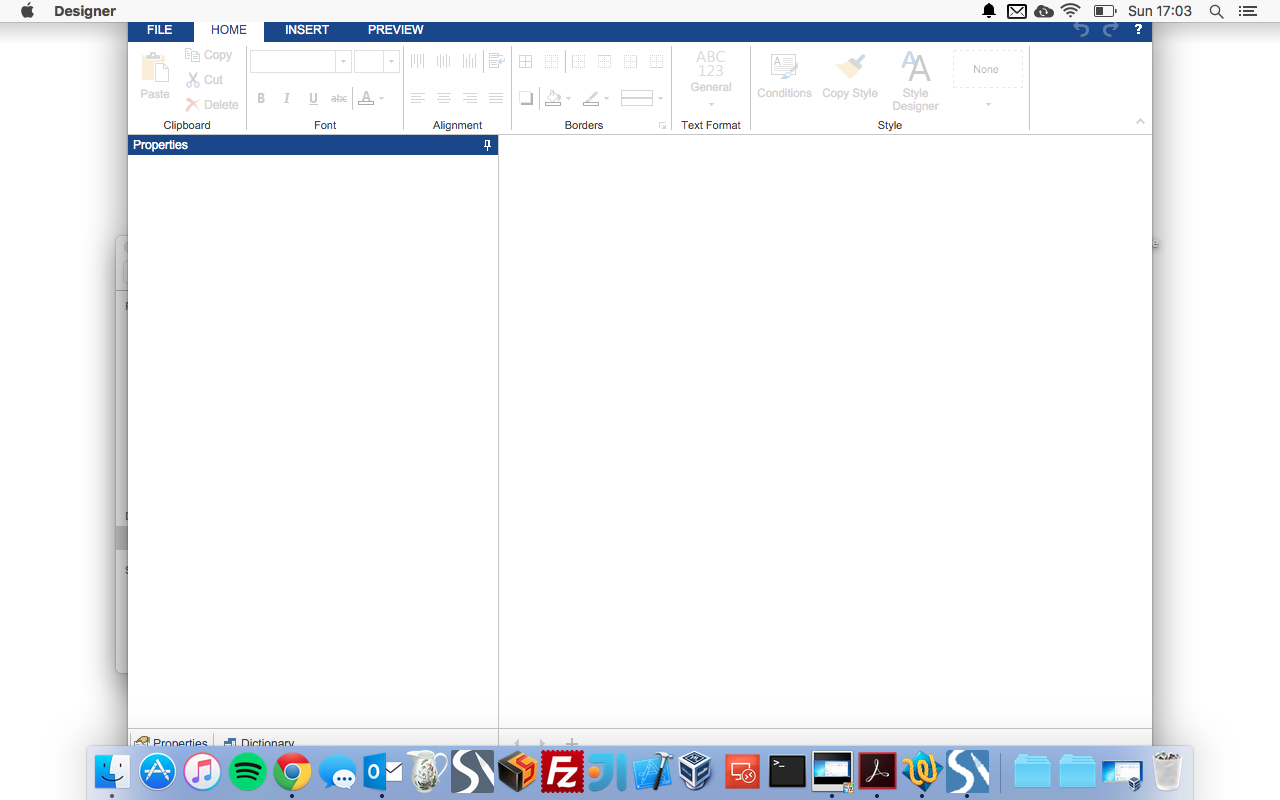Toggle Underline font formatting
Viewport: 1280px width, 800px height.
click(313, 98)
